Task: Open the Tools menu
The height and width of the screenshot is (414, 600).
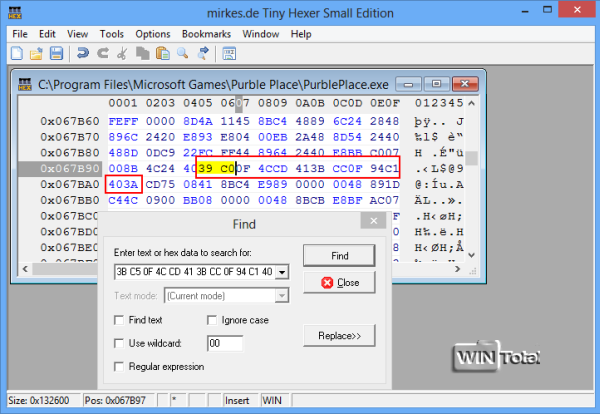Action: point(111,34)
